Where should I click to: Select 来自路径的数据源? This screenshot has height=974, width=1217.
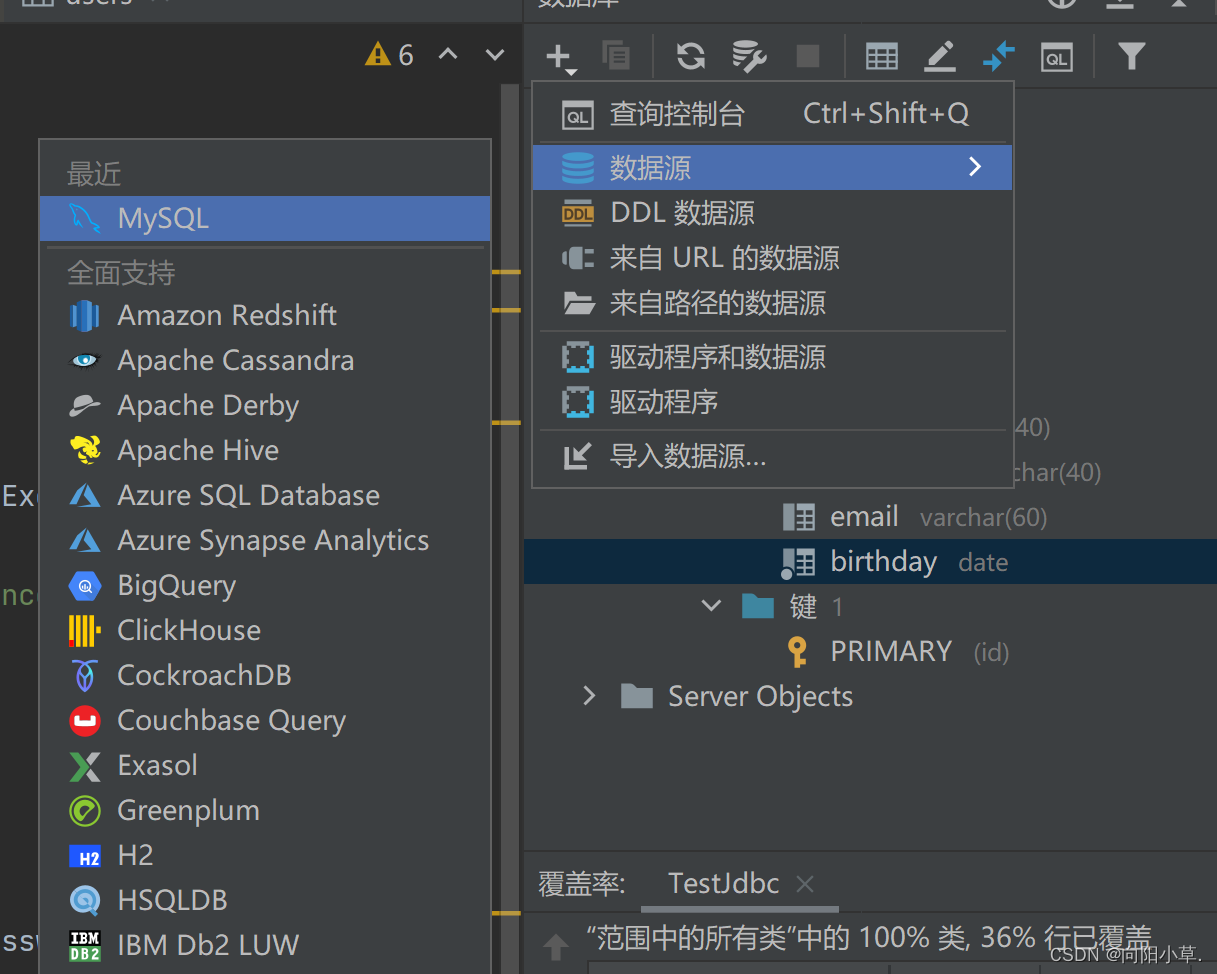773,303
